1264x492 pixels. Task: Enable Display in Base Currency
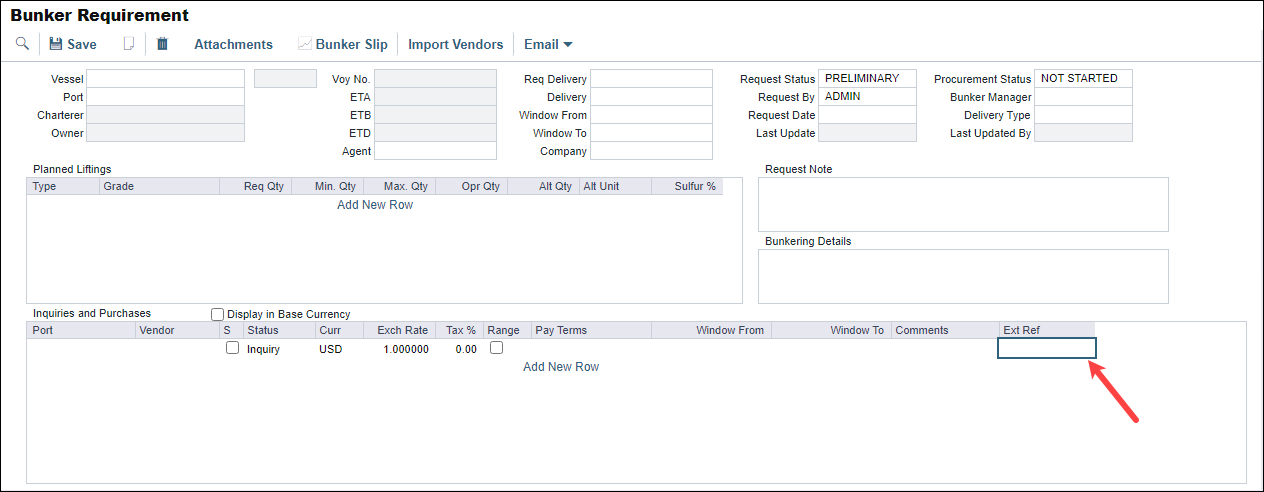pos(218,314)
